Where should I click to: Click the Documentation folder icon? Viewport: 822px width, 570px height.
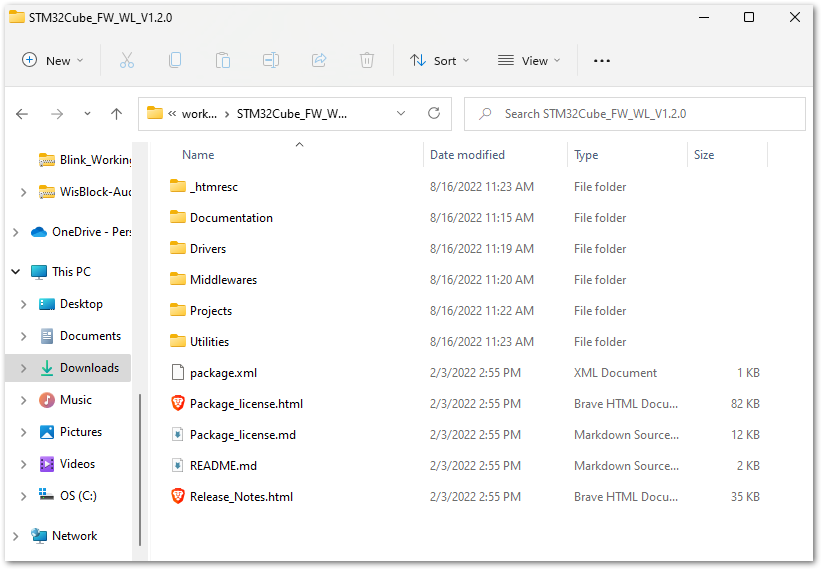pos(178,217)
